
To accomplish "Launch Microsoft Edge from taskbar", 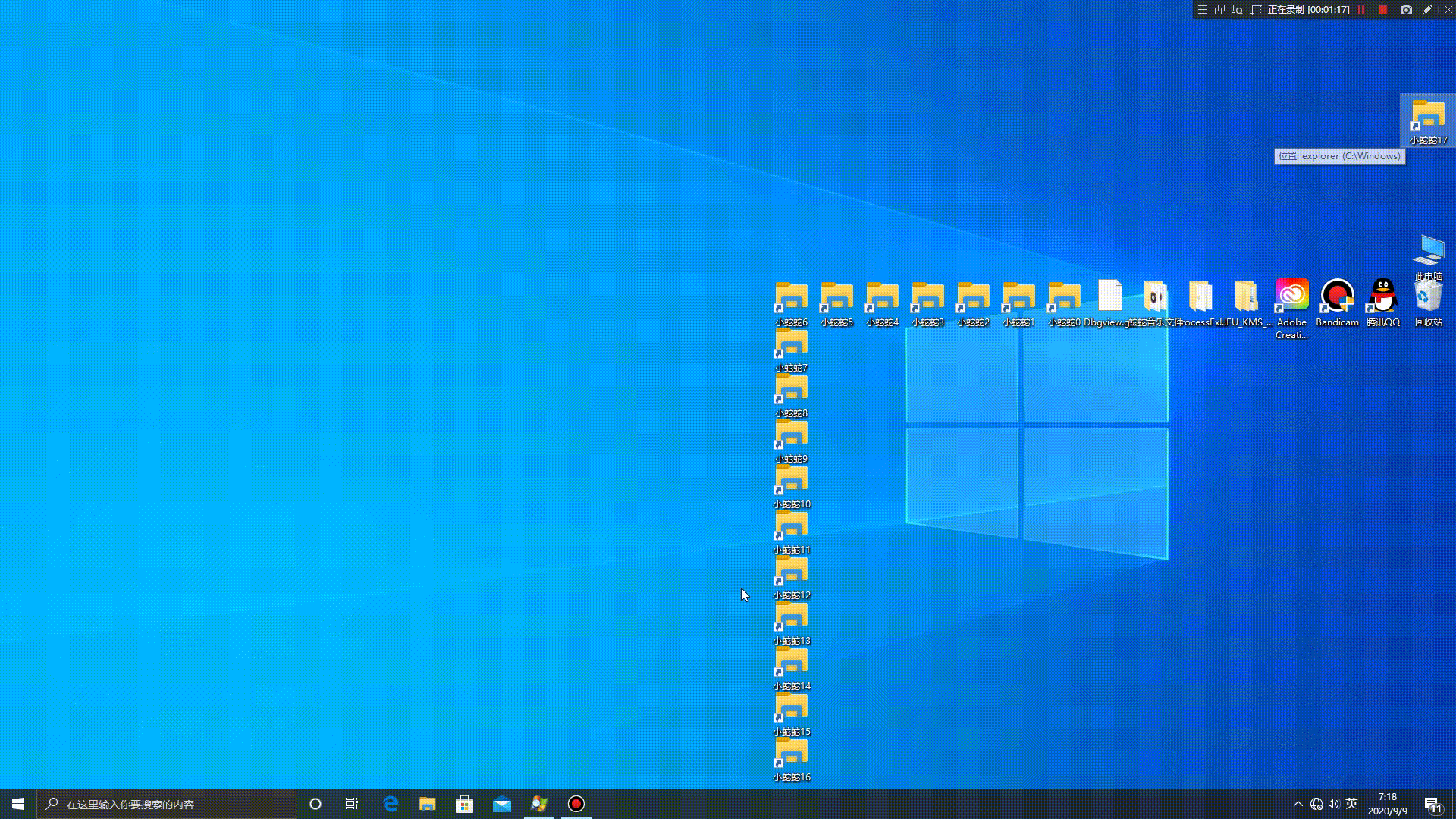I will pyautogui.click(x=391, y=804).
